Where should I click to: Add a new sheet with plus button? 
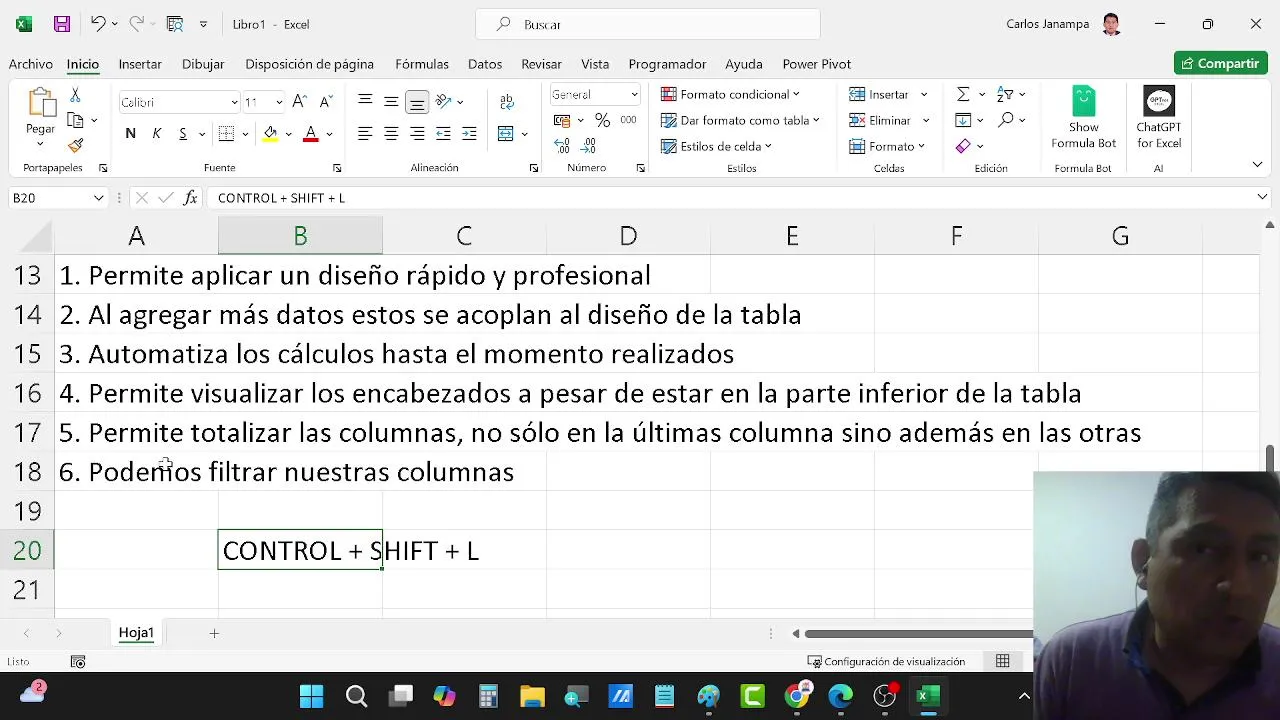coord(214,633)
